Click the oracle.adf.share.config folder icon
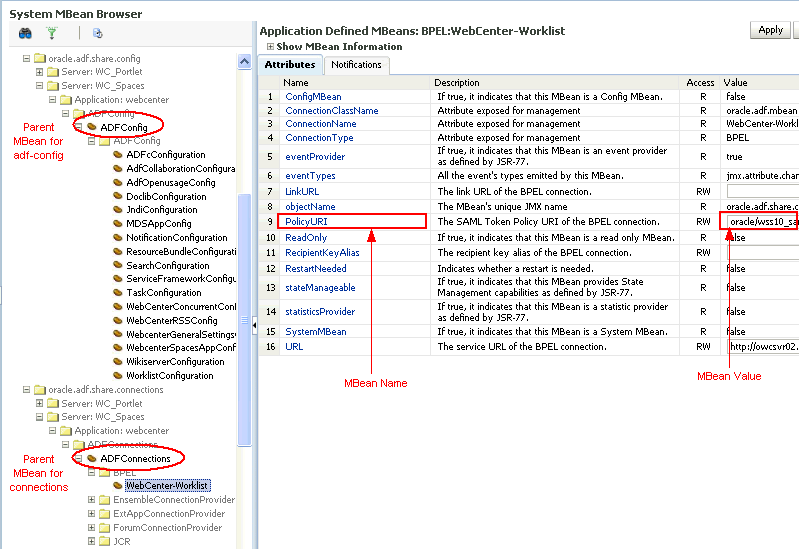The image size is (802, 549). (40, 58)
